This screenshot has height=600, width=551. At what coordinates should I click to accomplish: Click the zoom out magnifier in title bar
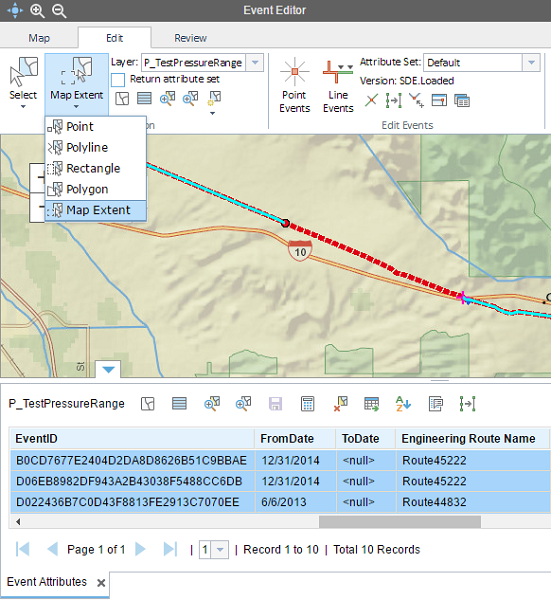(x=59, y=11)
